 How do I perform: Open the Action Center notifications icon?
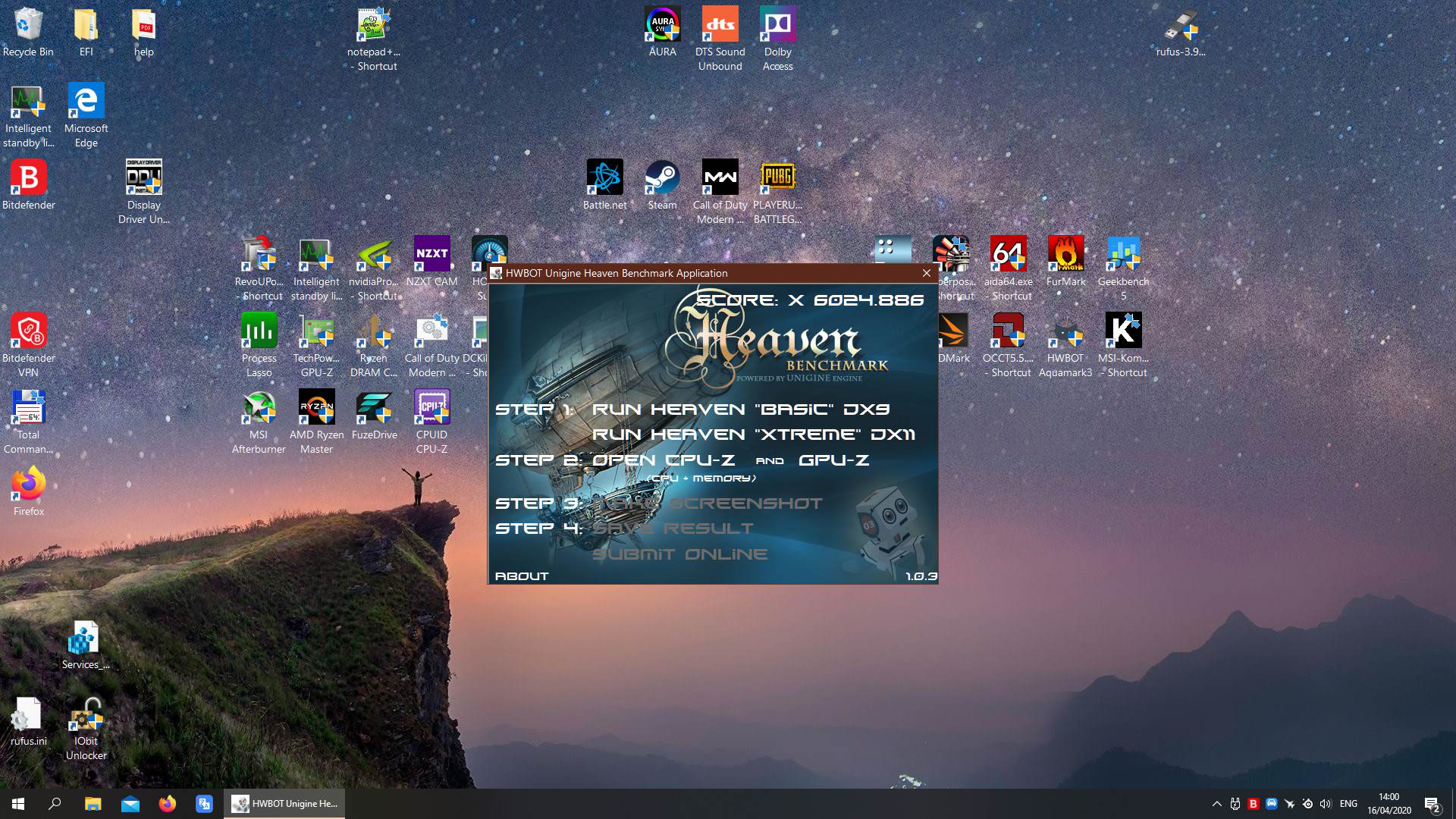pos(1432,804)
